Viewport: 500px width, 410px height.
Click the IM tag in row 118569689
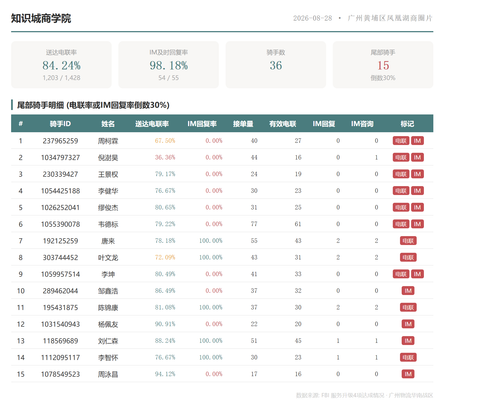[408, 341]
